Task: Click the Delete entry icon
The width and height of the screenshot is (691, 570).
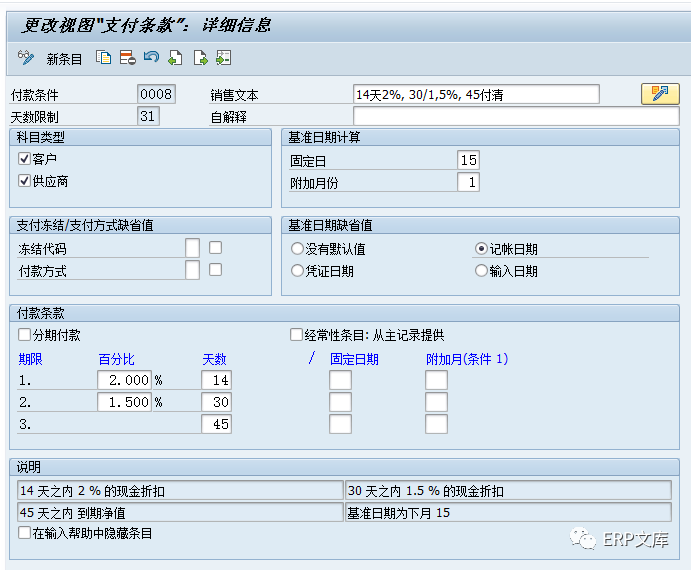Action: tap(127, 58)
